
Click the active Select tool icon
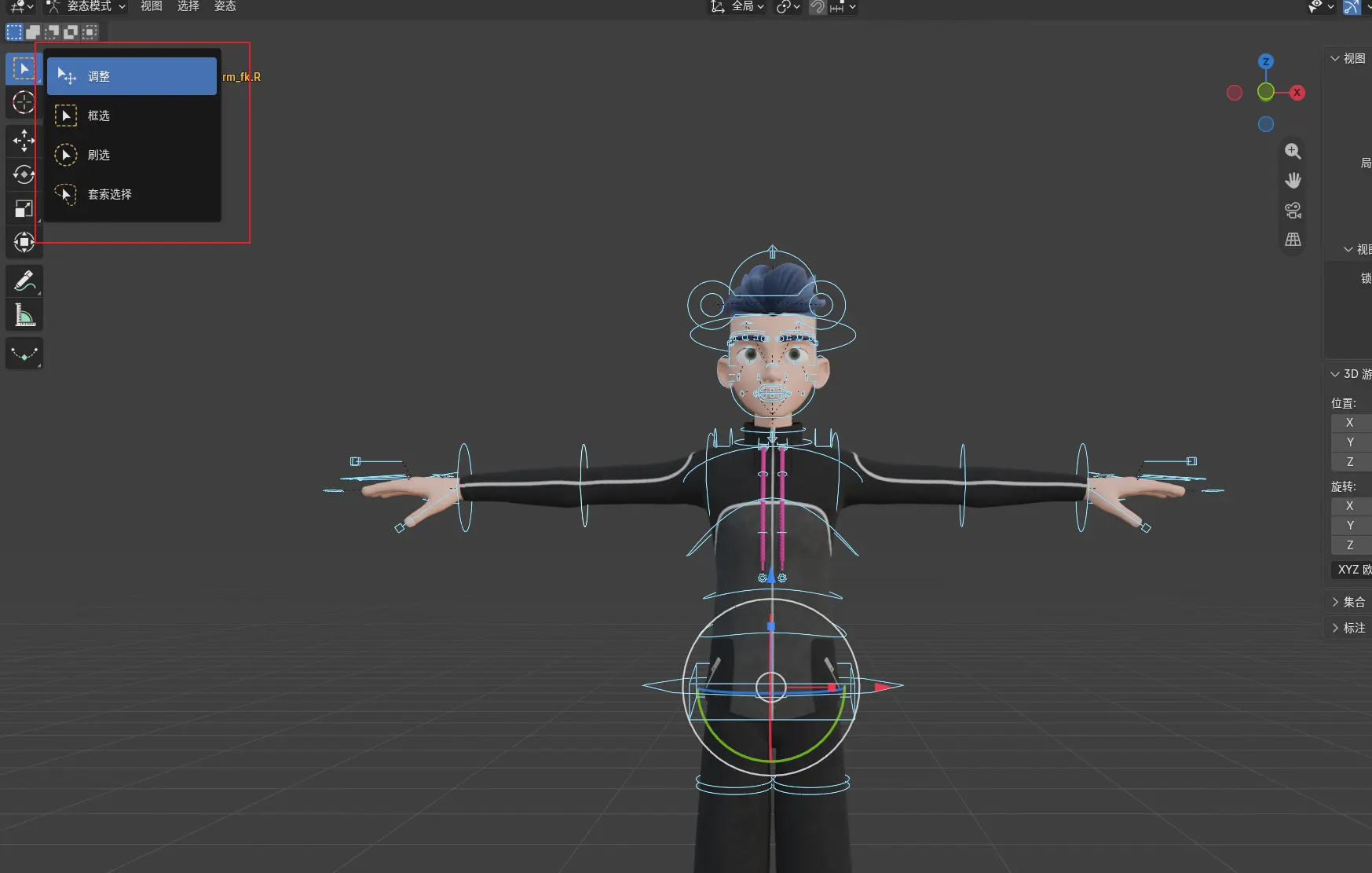click(x=24, y=69)
